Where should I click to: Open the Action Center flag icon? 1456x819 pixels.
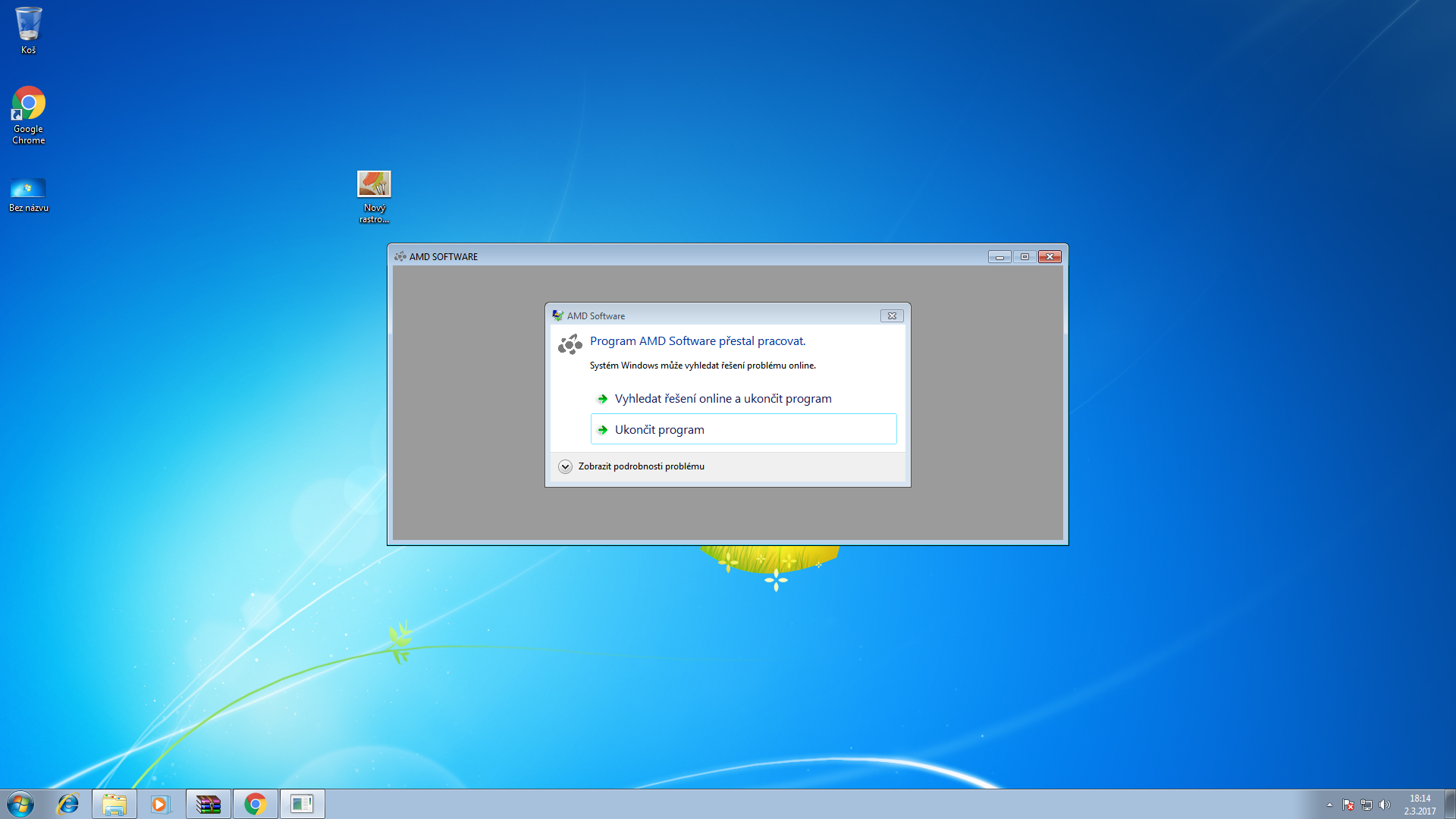click(x=1348, y=805)
